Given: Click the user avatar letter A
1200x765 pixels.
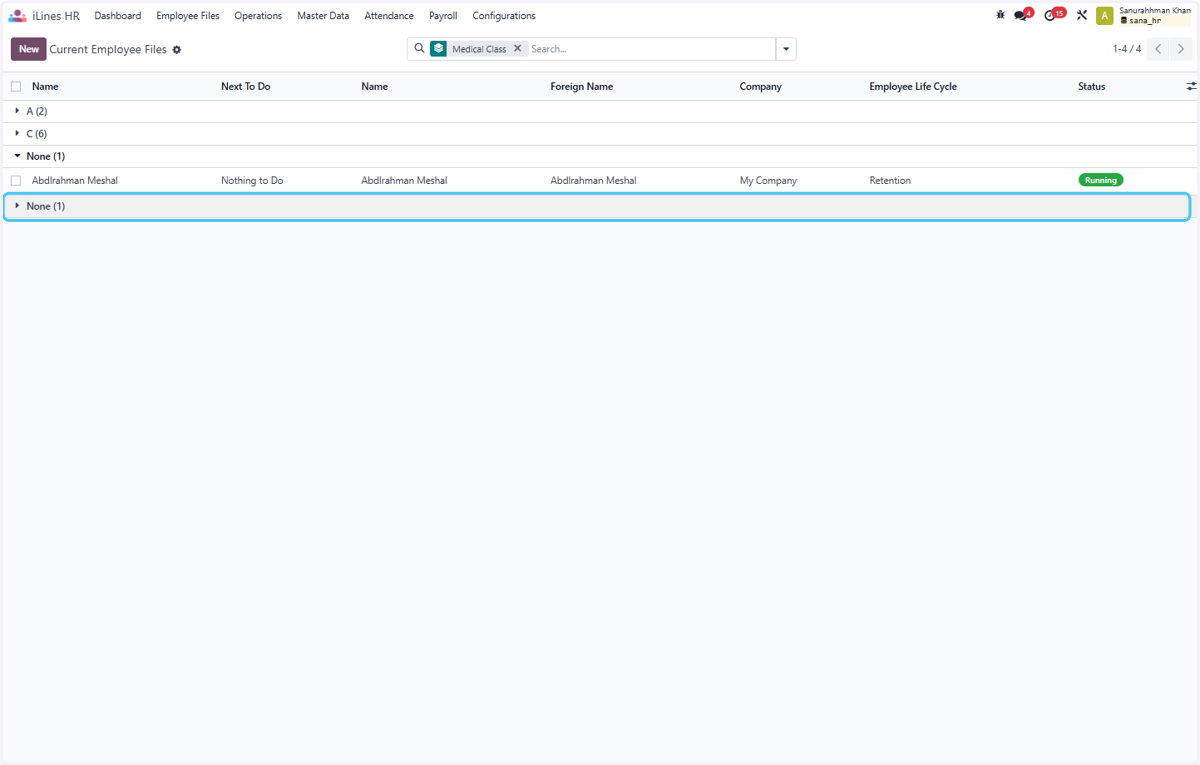Looking at the screenshot, I should click(x=1105, y=16).
